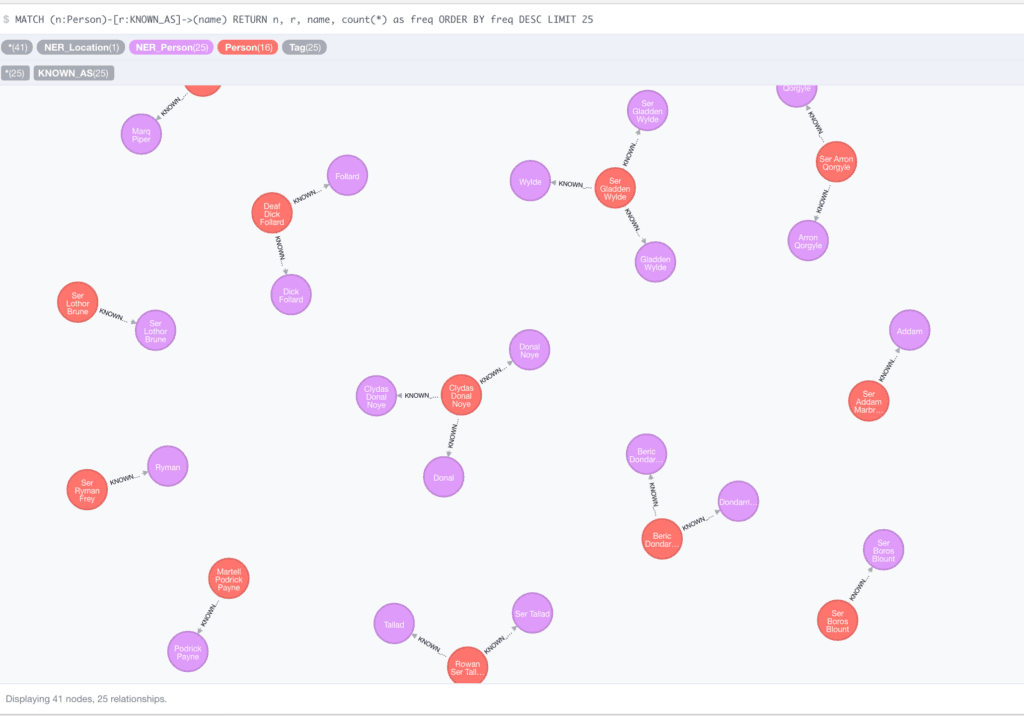Click the Tag(25) label pill
1024x716 pixels.
click(304, 47)
